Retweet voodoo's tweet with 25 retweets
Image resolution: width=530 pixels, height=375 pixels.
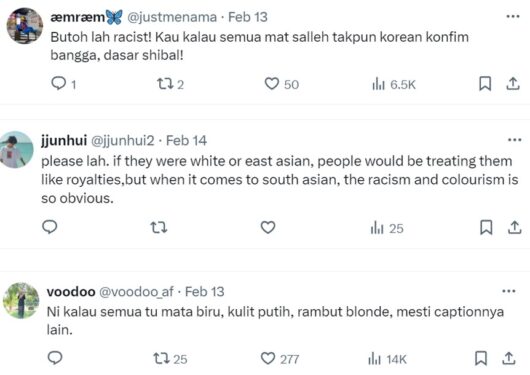[162, 358]
